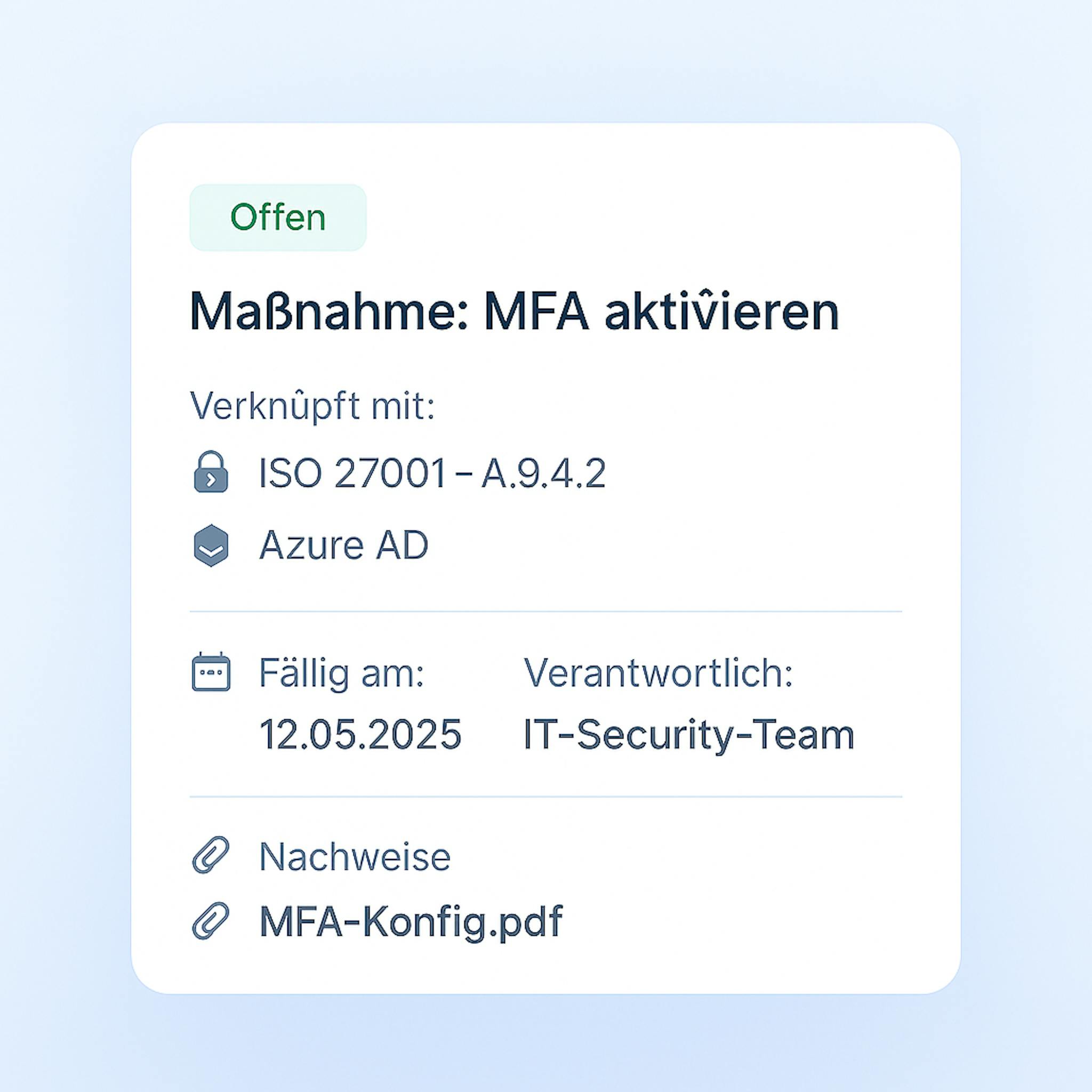1092x1092 pixels.
Task: Click the paperclip icon beside MFA-Konfig.pdf
Action: pyautogui.click(x=211, y=921)
